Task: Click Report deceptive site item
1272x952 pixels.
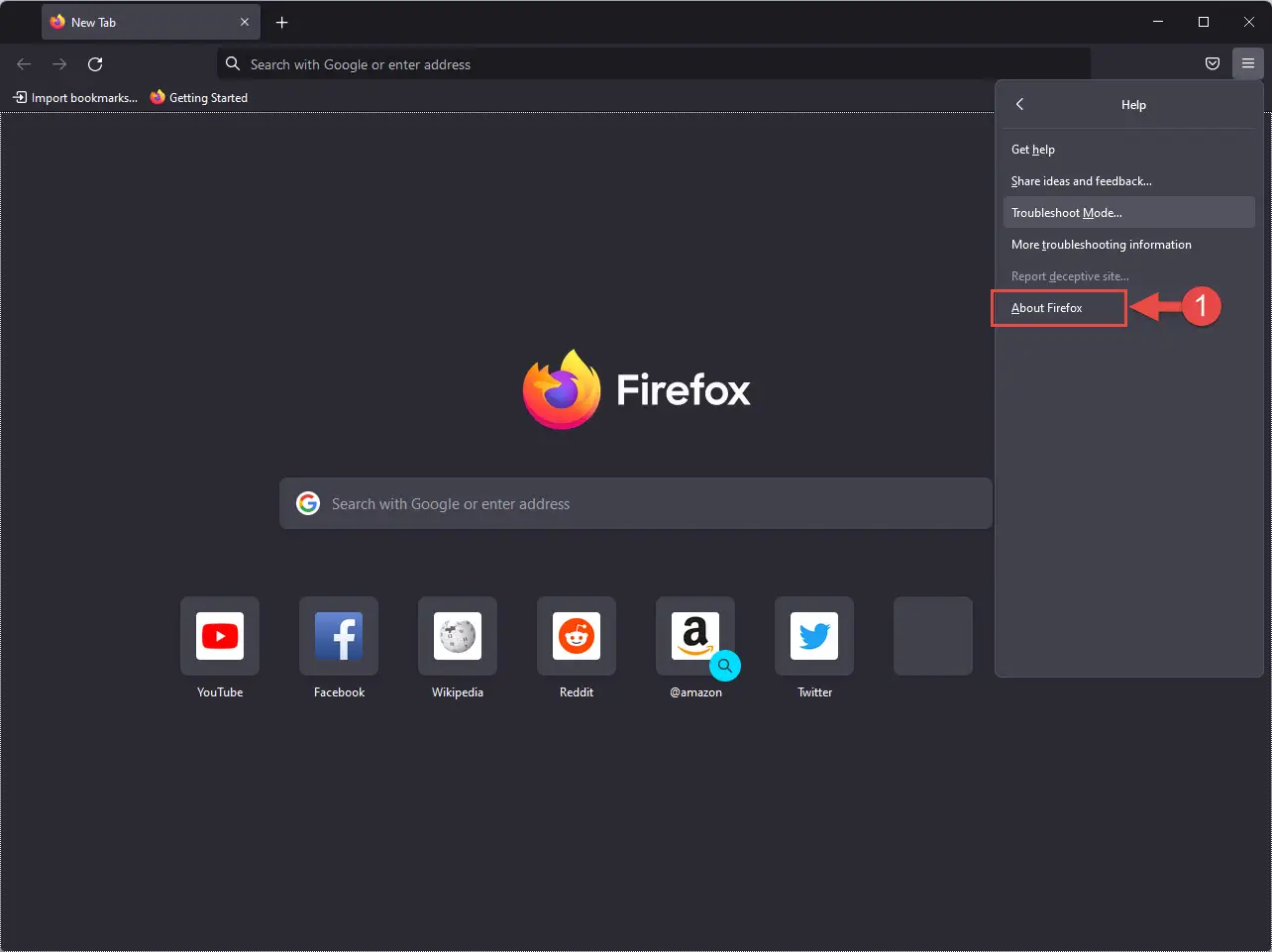Action: [1128, 276]
